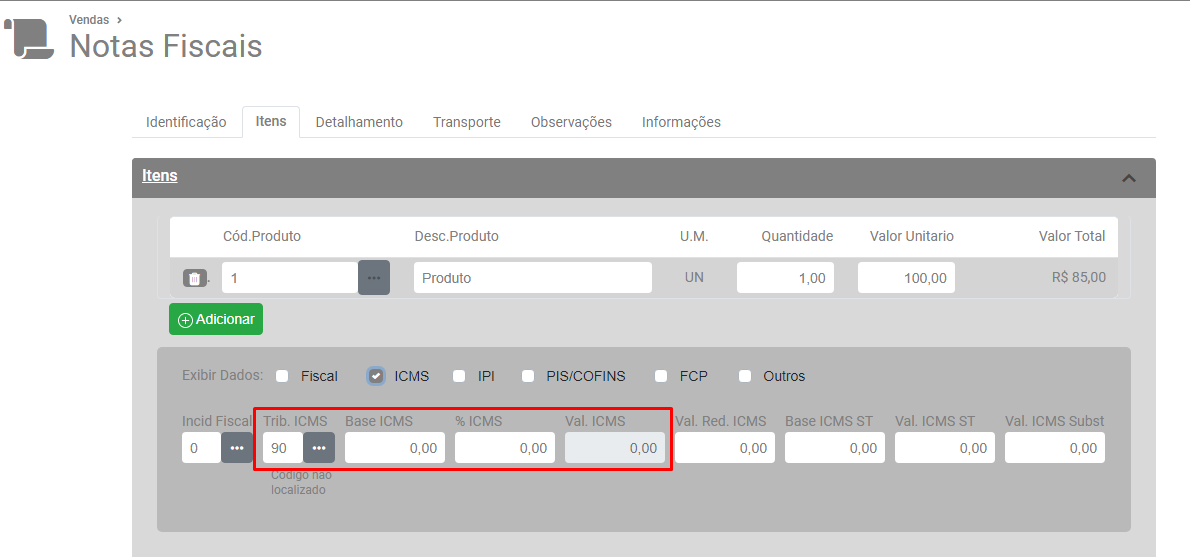Click the 'Codigo não localizado' message
This screenshot has height=557, width=1190.
[301, 483]
